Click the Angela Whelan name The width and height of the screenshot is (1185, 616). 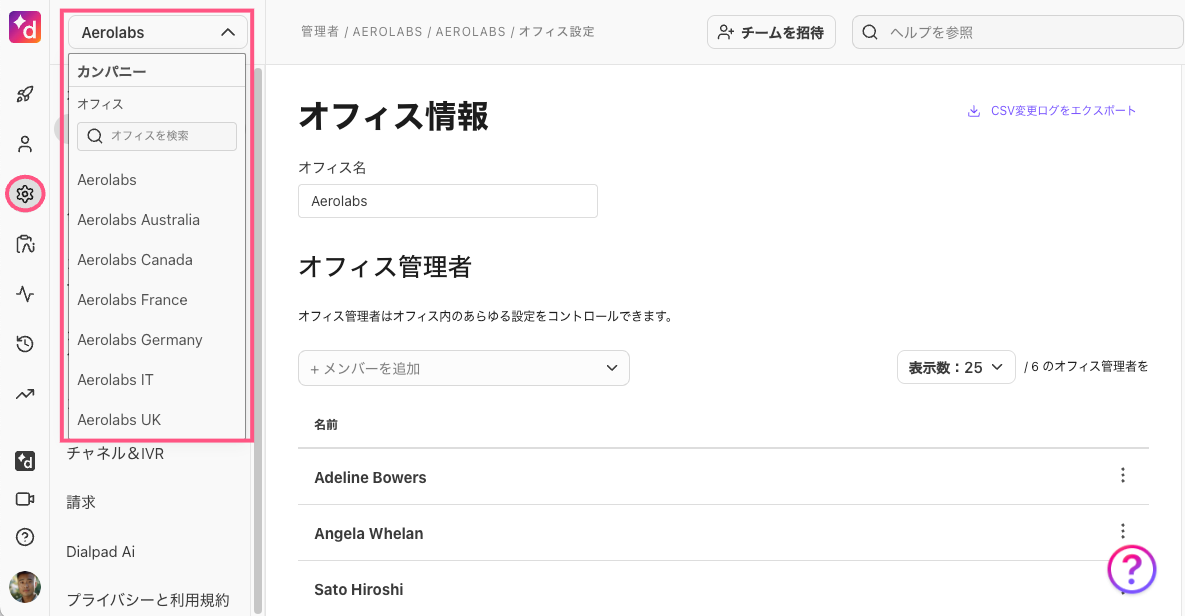pyautogui.click(x=369, y=534)
